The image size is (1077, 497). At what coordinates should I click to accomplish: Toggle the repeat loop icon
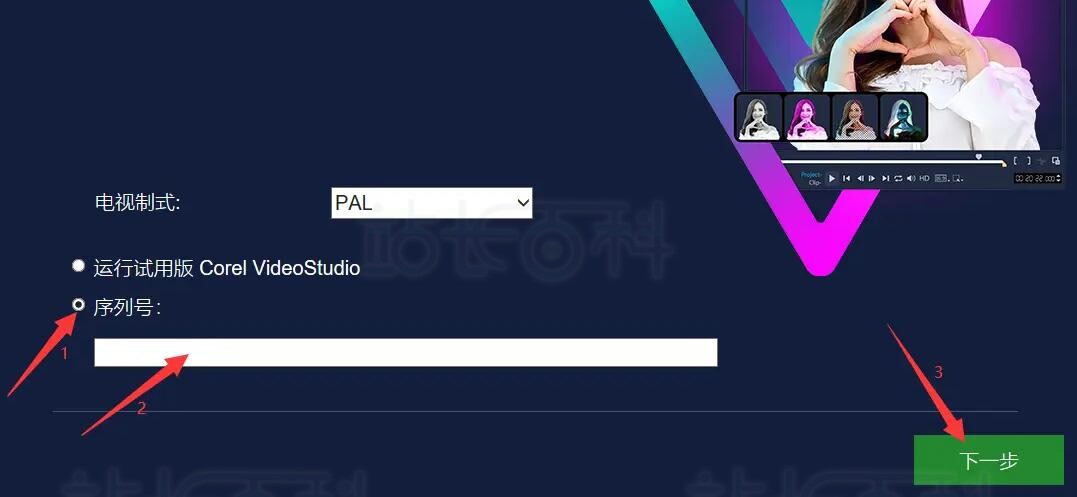click(898, 178)
